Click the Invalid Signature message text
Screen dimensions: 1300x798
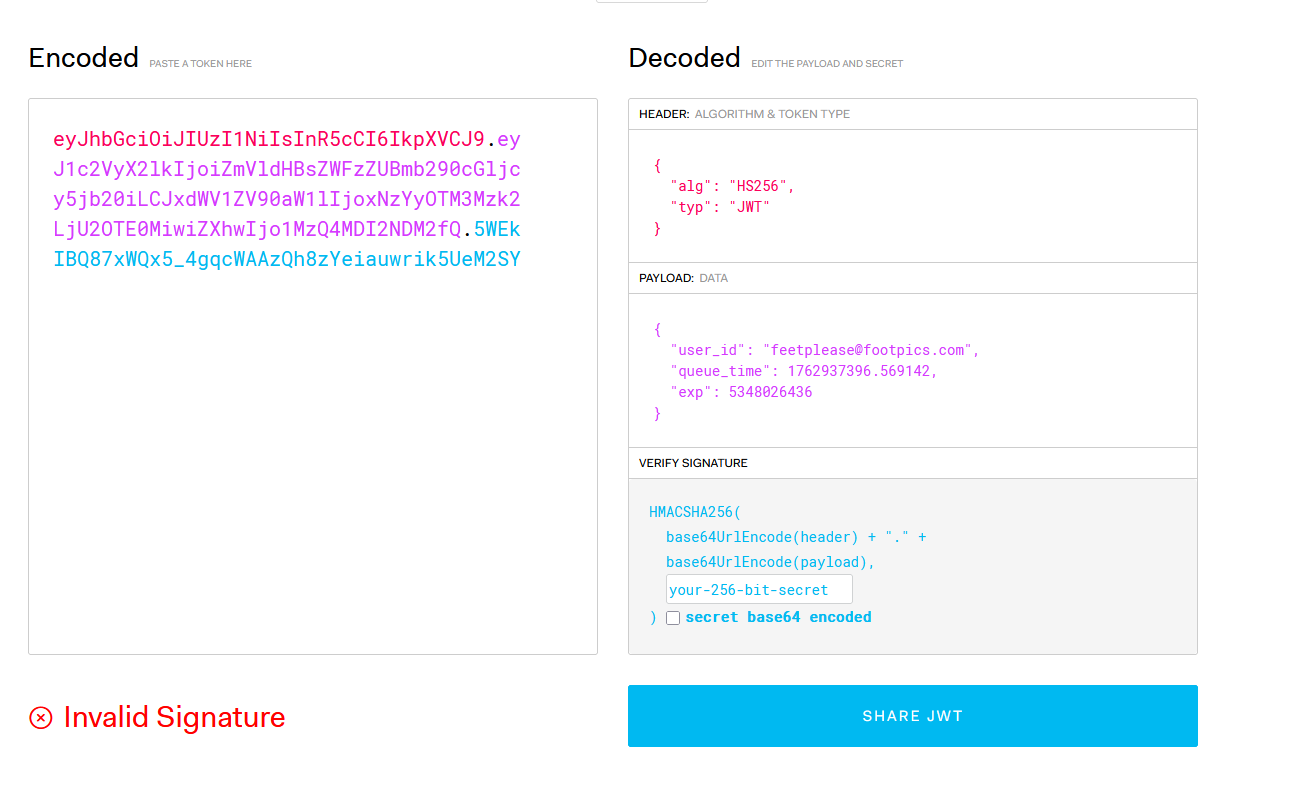click(x=174, y=717)
